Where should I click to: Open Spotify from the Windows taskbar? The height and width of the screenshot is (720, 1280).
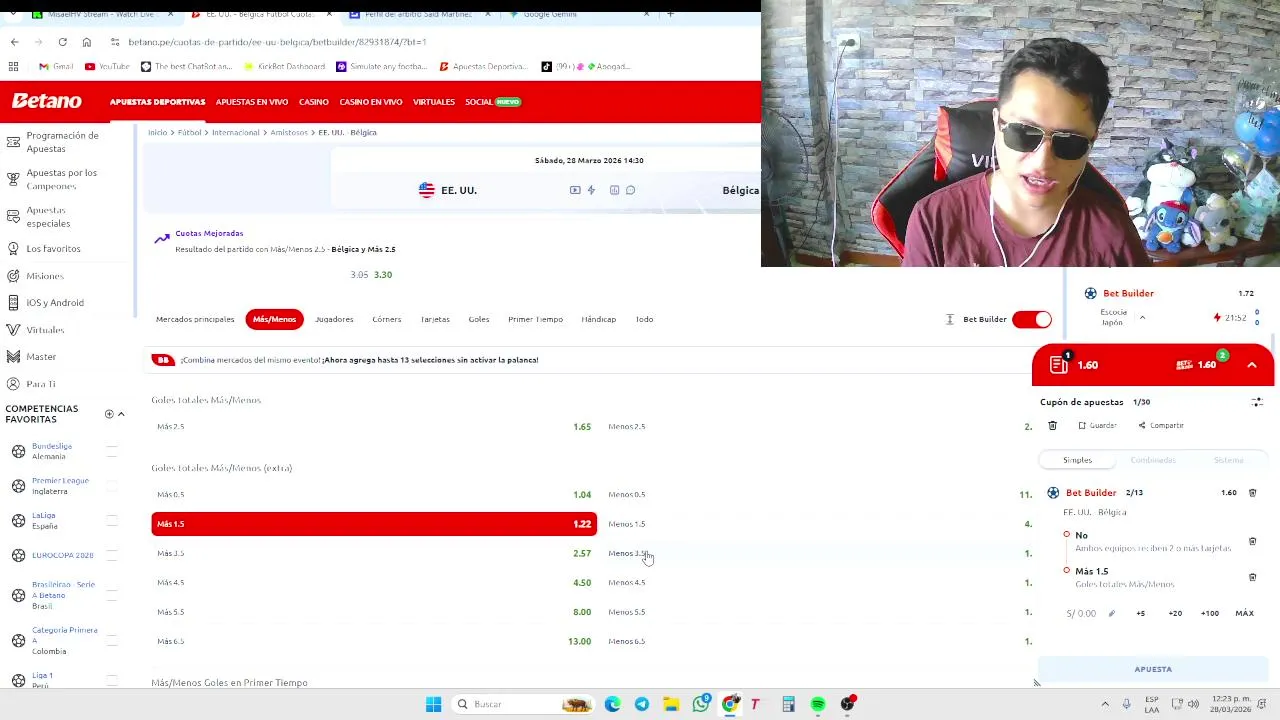pyautogui.click(x=818, y=704)
